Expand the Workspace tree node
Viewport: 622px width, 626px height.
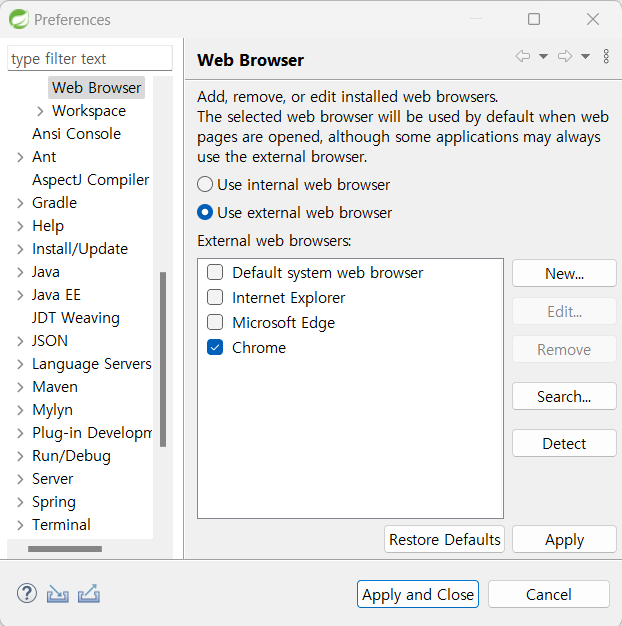(x=40, y=111)
